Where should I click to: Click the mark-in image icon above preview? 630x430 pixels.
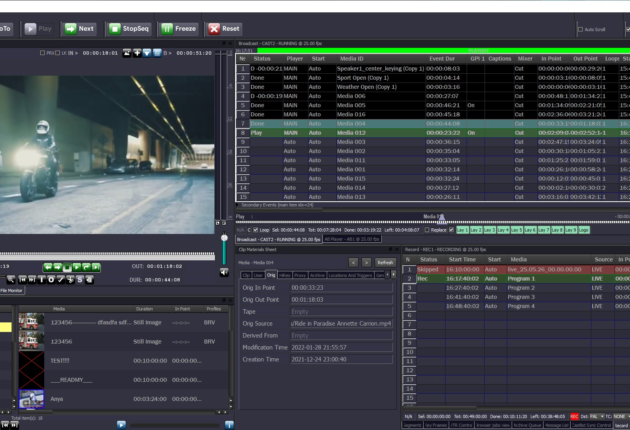127,53
